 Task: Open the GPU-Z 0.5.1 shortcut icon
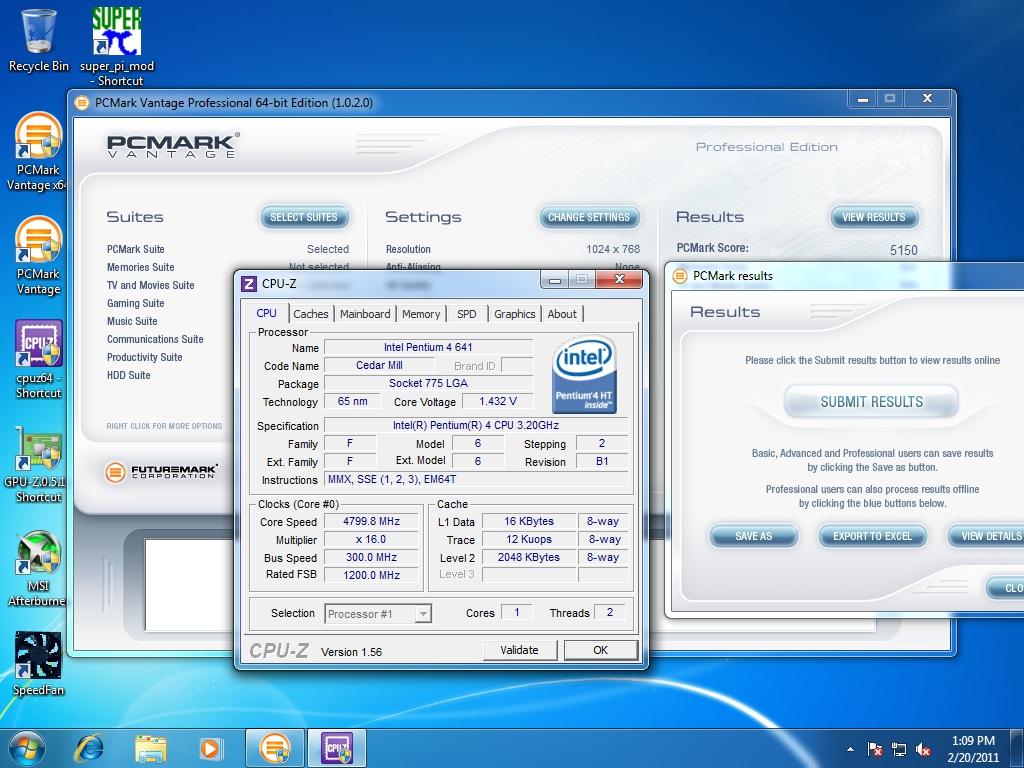click(x=38, y=464)
